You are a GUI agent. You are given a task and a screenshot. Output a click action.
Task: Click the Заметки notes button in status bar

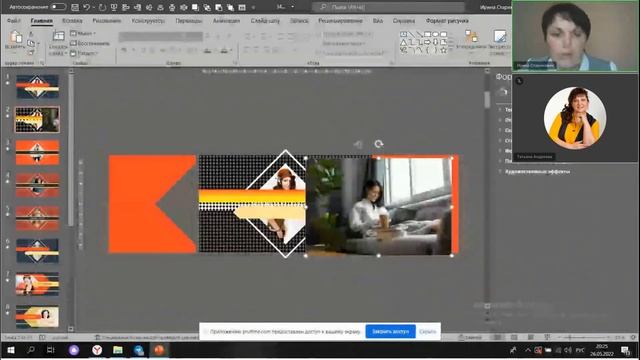tap(470, 338)
